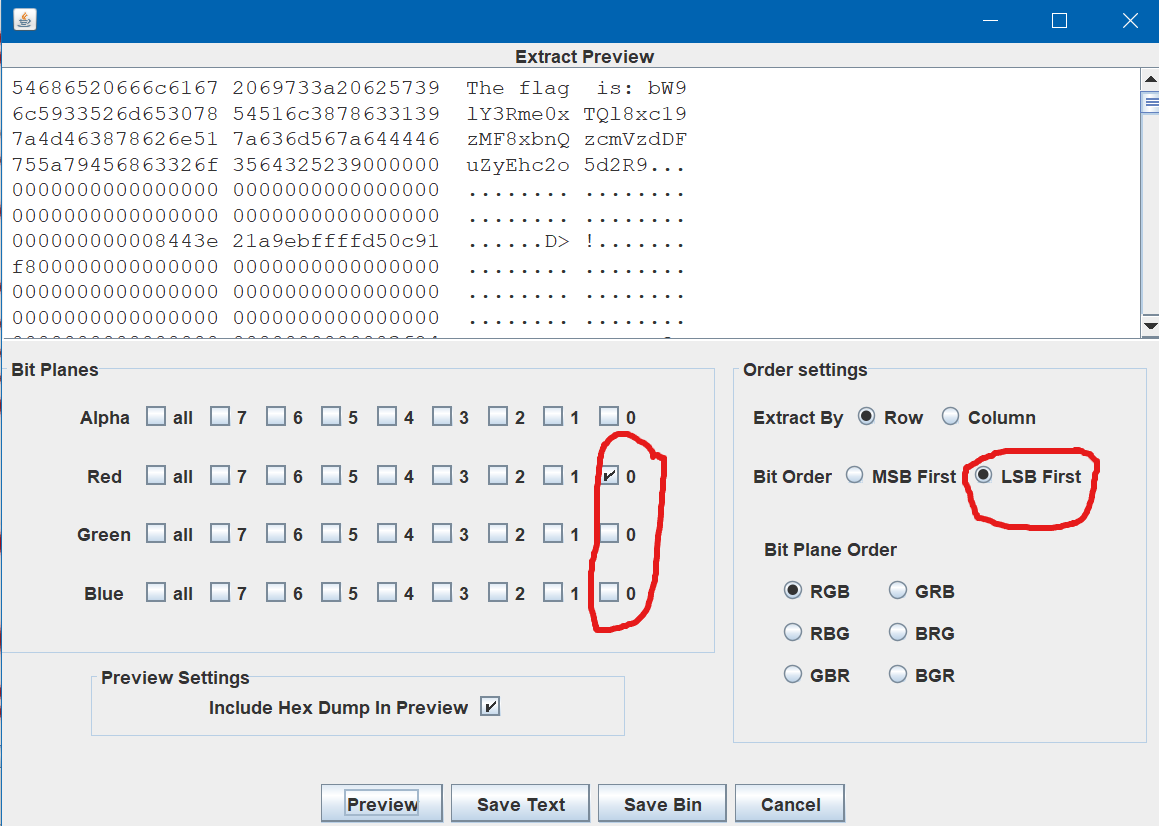Viewport: 1159px width, 826px height.
Task: Click the Preview button
Action: click(x=382, y=804)
